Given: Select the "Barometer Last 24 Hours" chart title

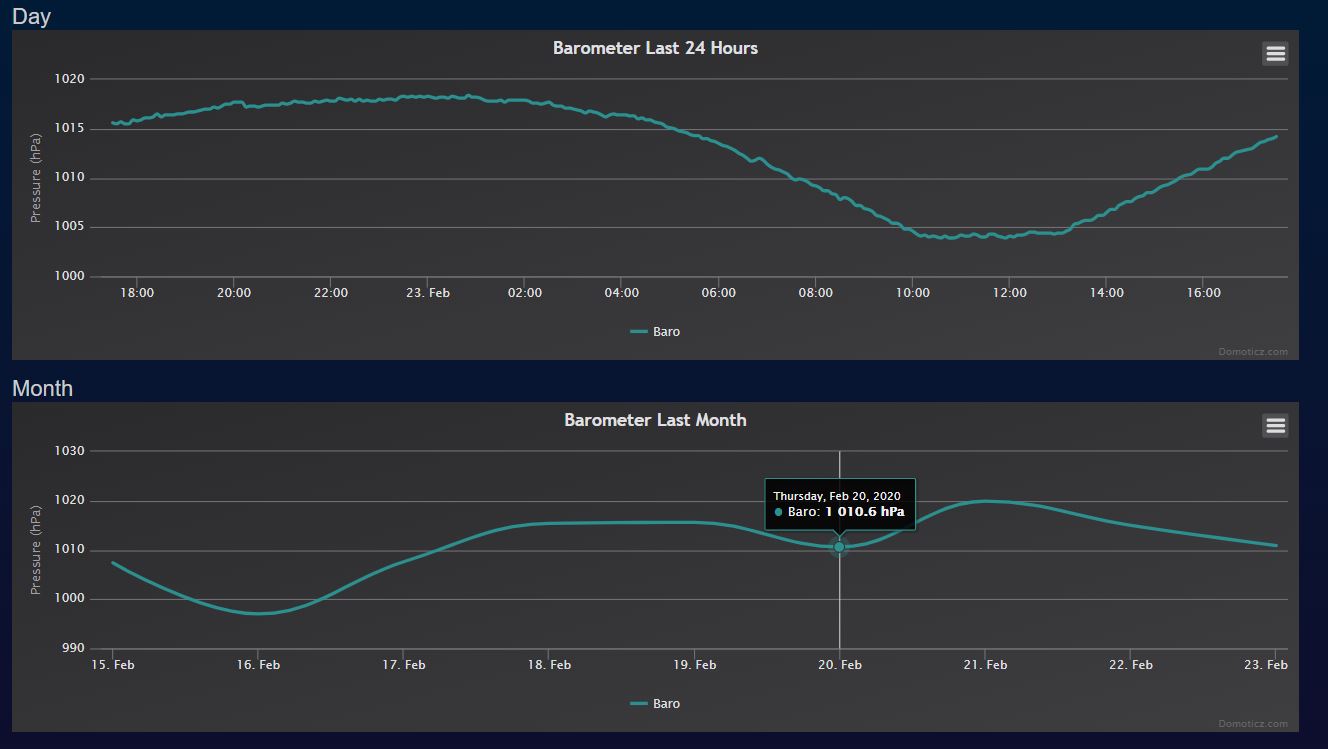Looking at the screenshot, I should (x=655, y=48).
